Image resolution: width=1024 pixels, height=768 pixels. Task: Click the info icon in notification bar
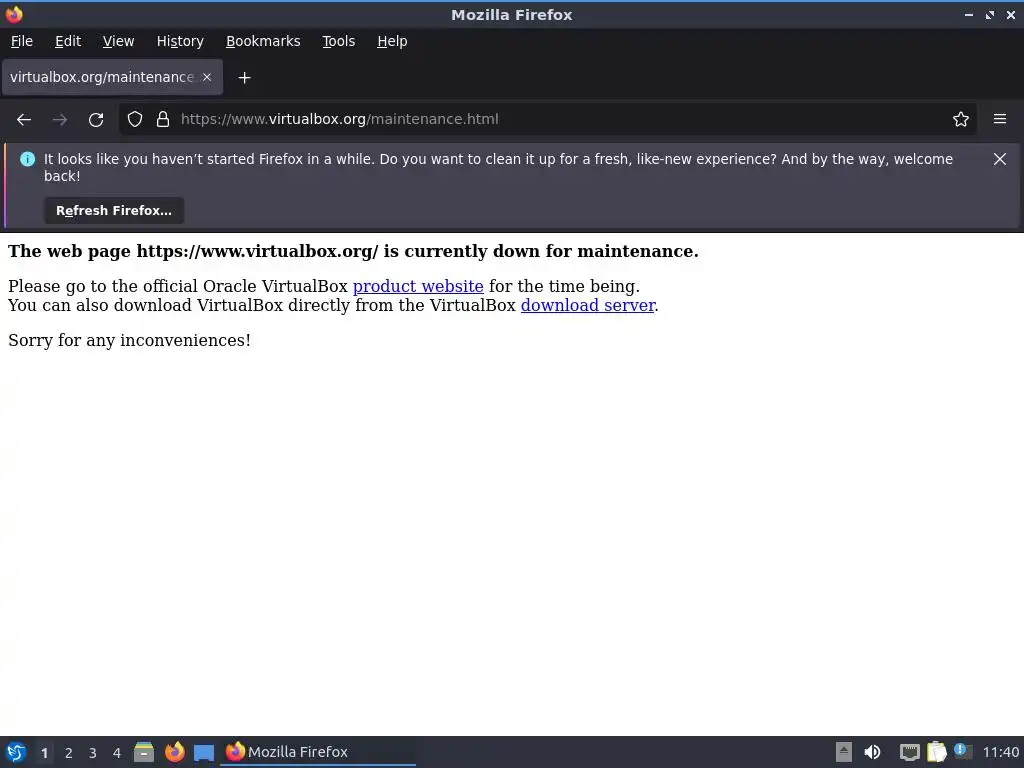[27, 159]
